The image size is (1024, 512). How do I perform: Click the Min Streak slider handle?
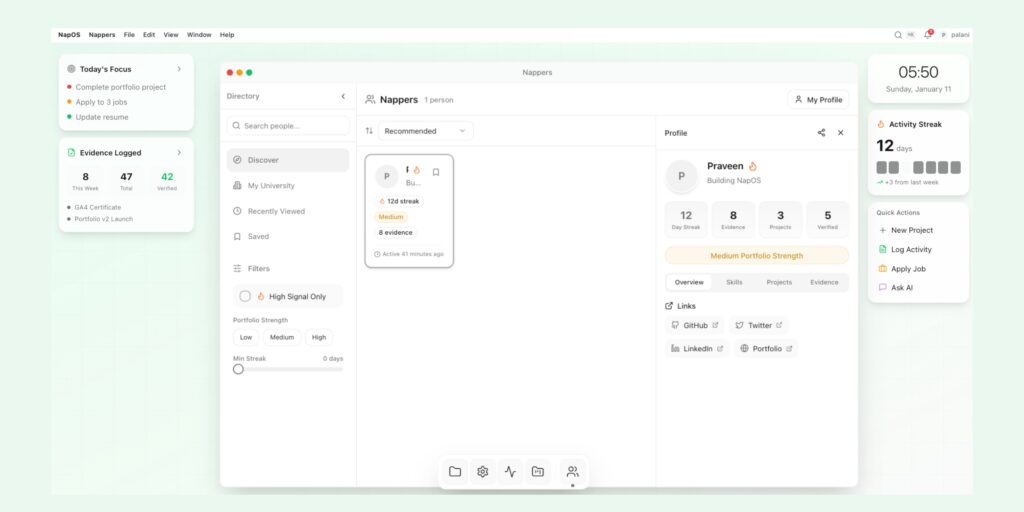[x=238, y=369]
